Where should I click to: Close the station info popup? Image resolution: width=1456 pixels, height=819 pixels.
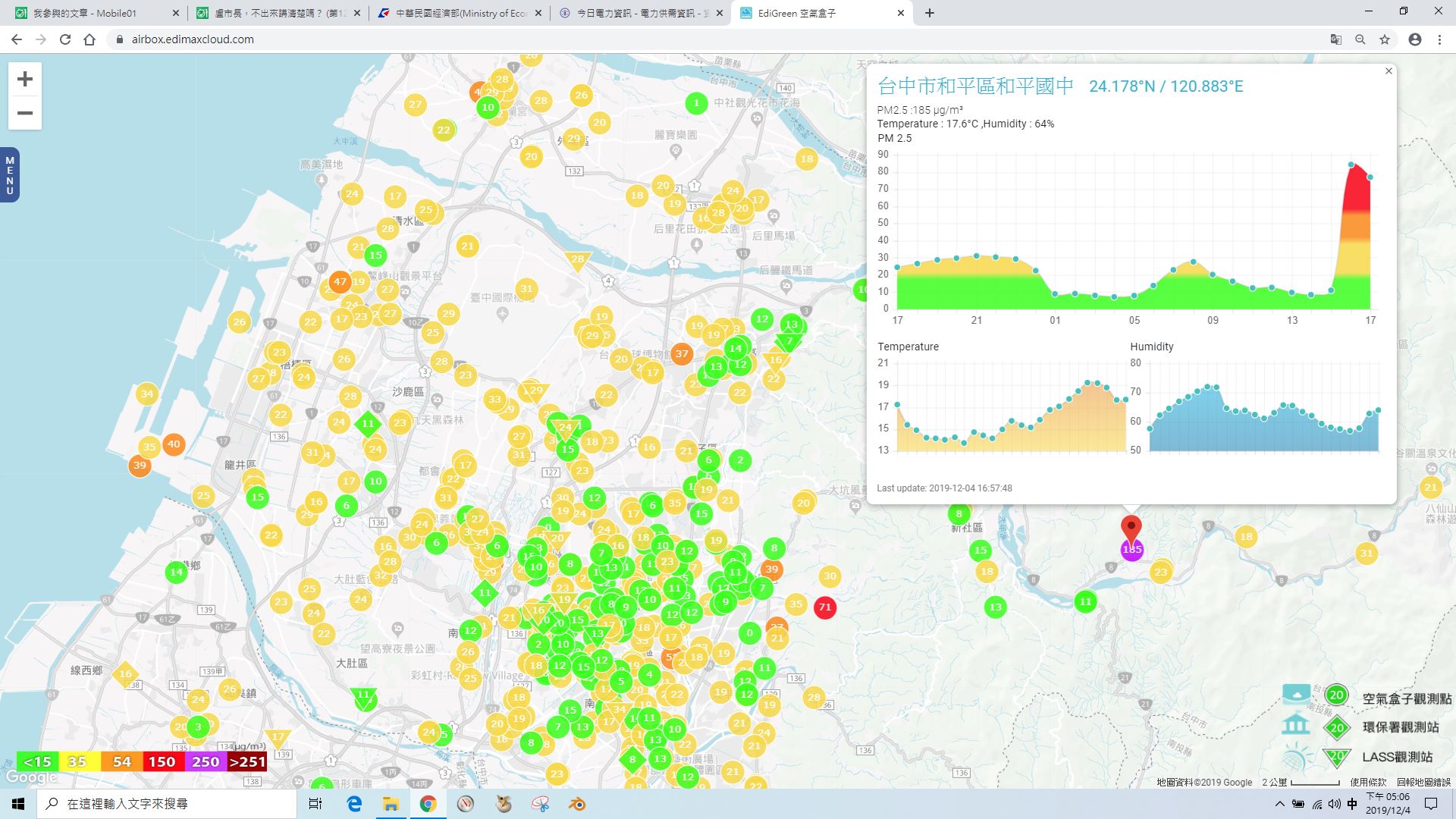[1389, 71]
